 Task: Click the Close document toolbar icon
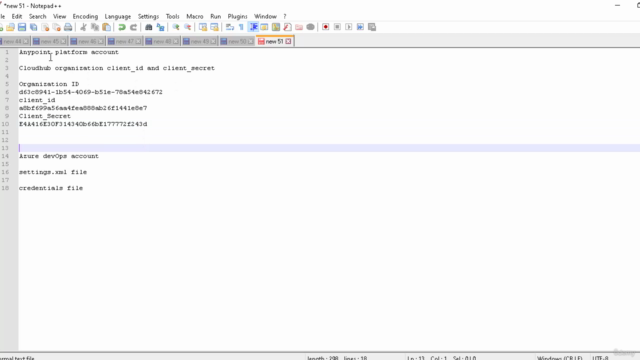tap(45, 27)
